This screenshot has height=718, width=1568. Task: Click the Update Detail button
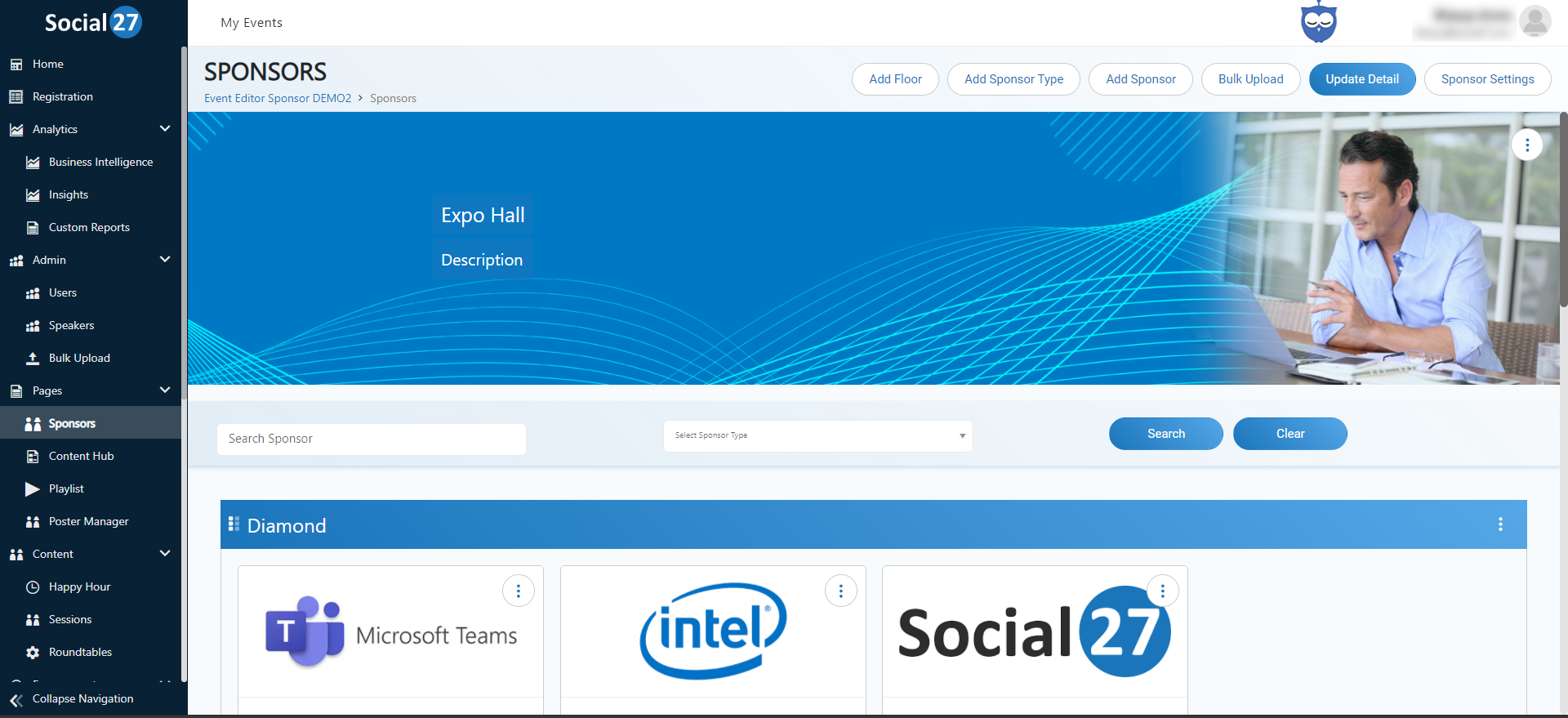[1361, 79]
